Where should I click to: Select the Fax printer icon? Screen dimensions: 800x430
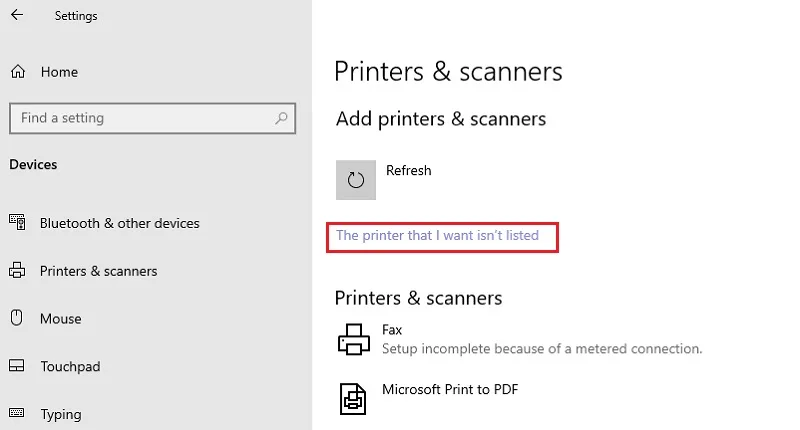pos(354,339)
